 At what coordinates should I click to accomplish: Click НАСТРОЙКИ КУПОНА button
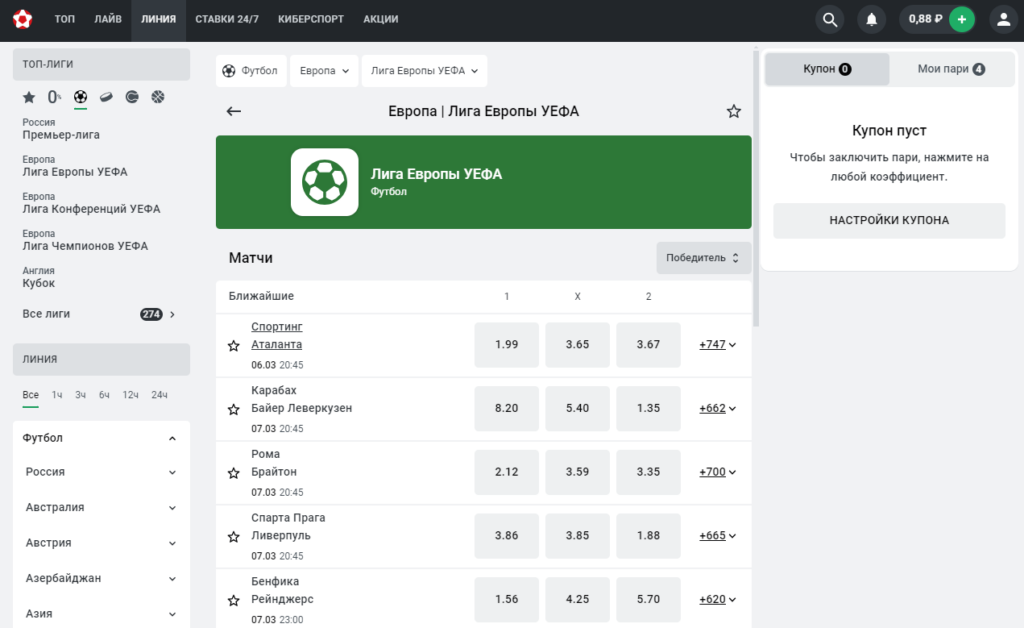889,221
